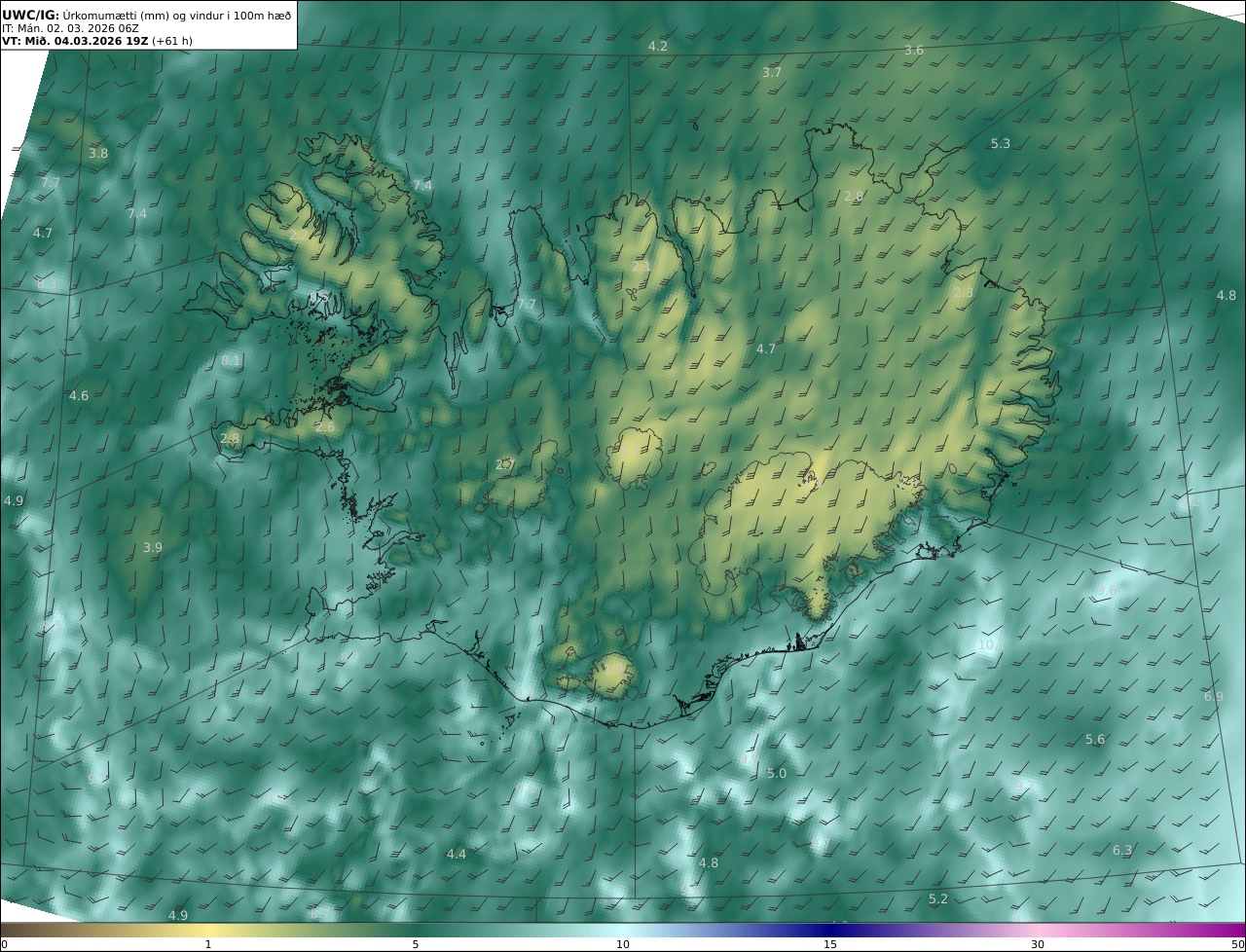This screenshot has width=1246, height=952.
Task: Click the 3.8 value label
Action: [x=98, y=154]
